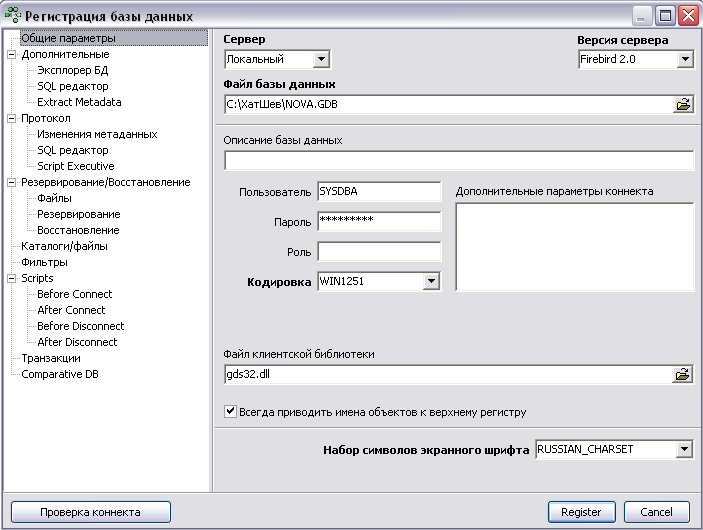Open folder browse icon for client library file
Screen dimensions: 703x530
pos(683,374)
